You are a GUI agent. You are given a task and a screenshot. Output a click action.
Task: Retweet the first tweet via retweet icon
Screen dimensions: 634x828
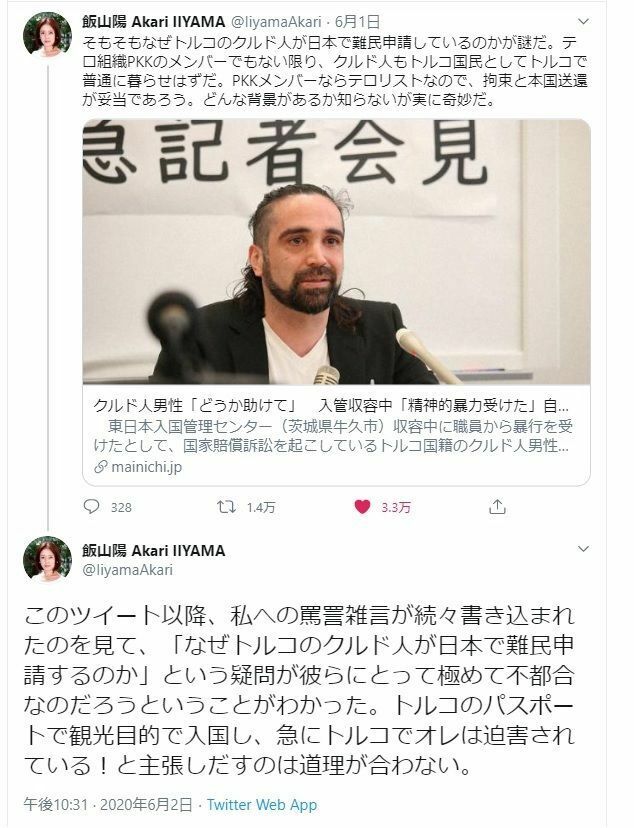click(226, 507)
